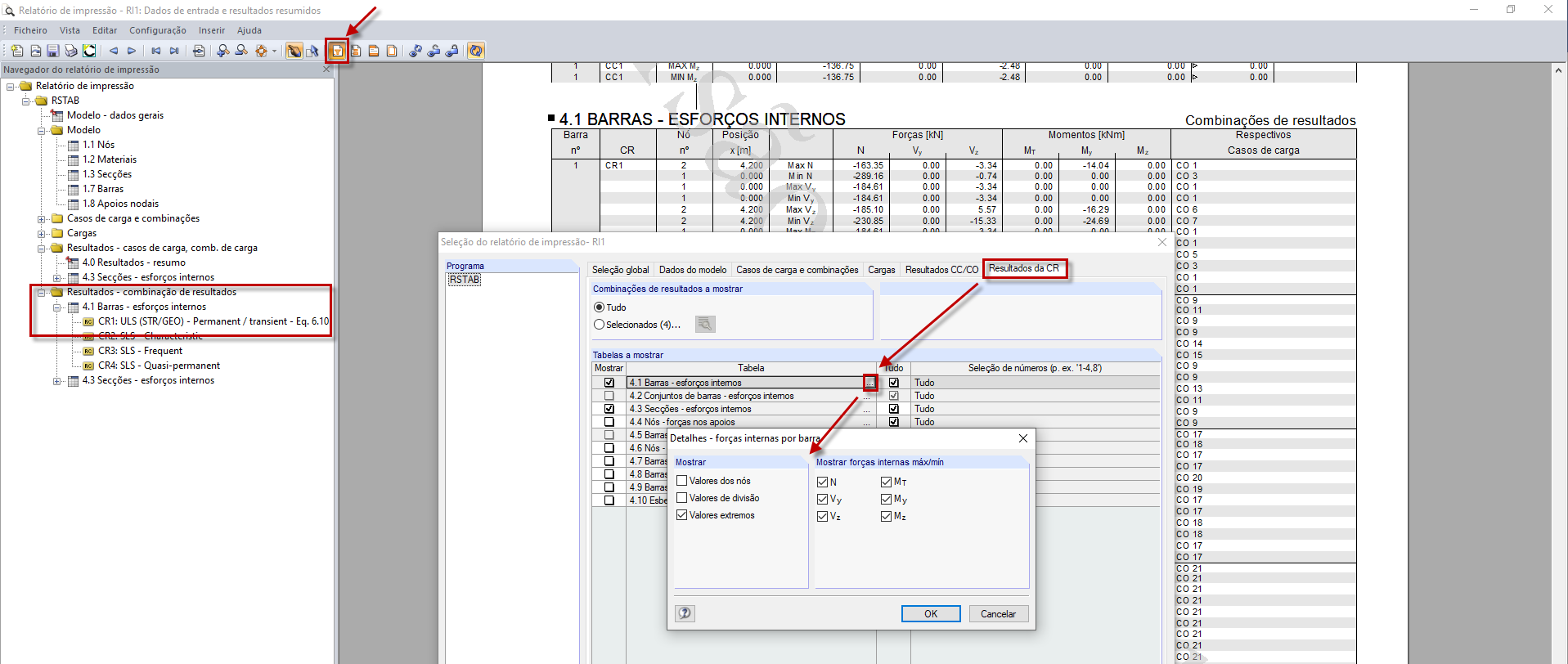Click the blank page icon in toolbar
This screenshot has width=1568, height=664.
click(392, 51)
